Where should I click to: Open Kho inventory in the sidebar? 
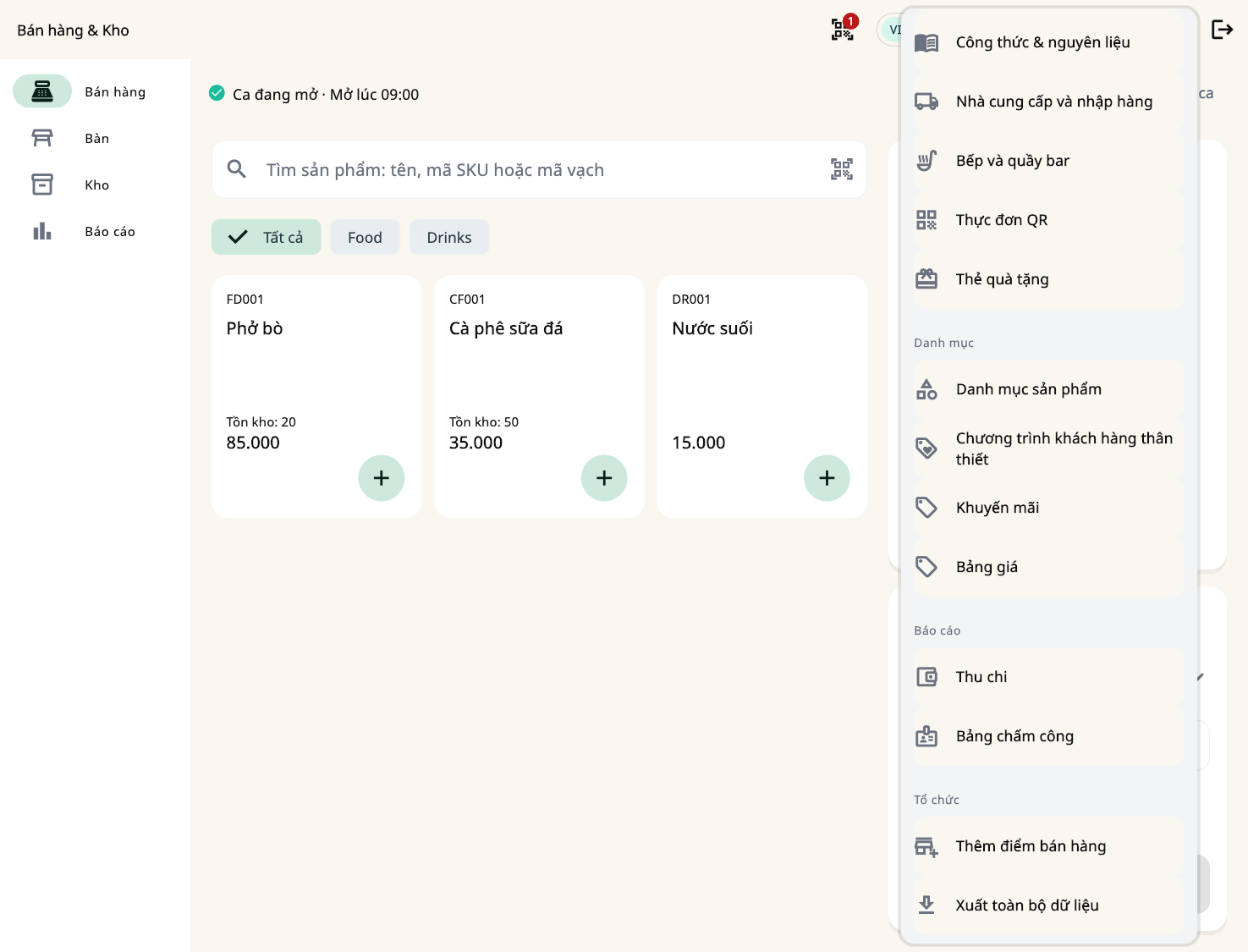click(95, 184)
